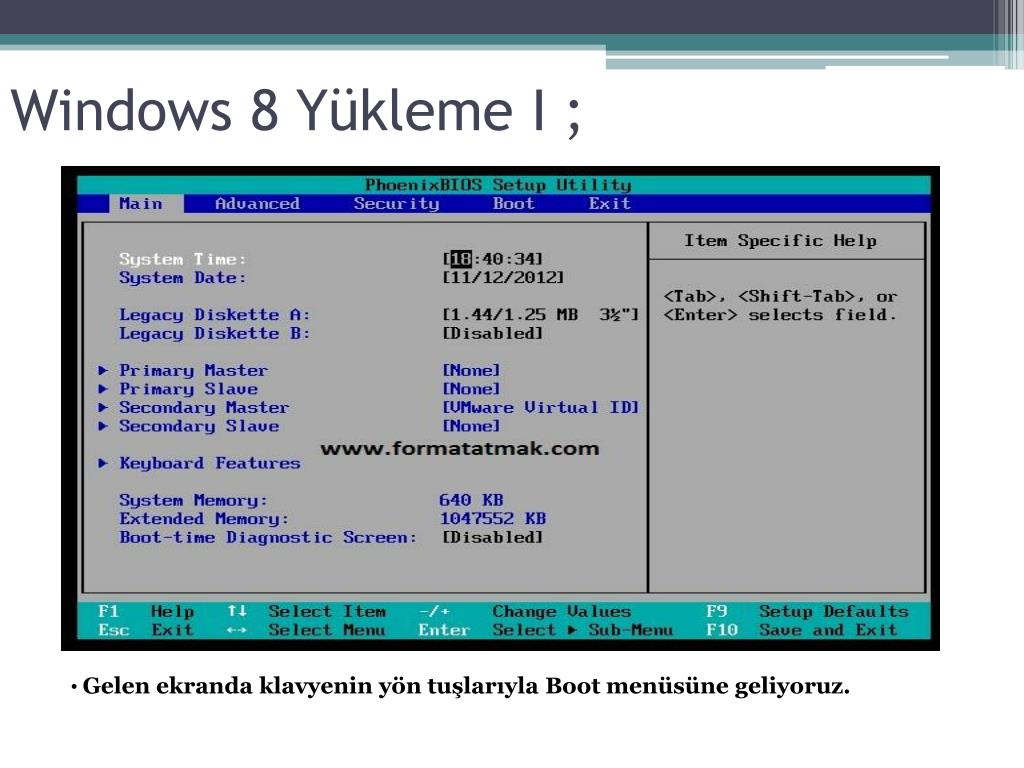Open the Advanced BIOS menu
This screenshot has width=1024, height=768.
click(x=257, y=204)
